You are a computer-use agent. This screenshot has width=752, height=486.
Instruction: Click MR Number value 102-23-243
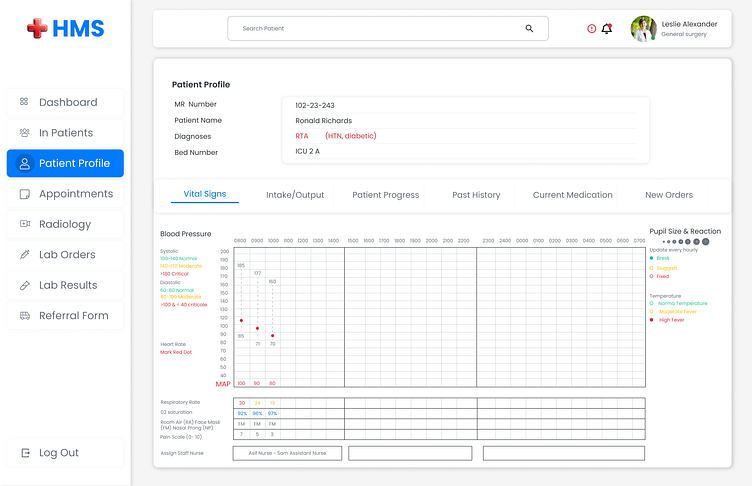pos(315,105)
